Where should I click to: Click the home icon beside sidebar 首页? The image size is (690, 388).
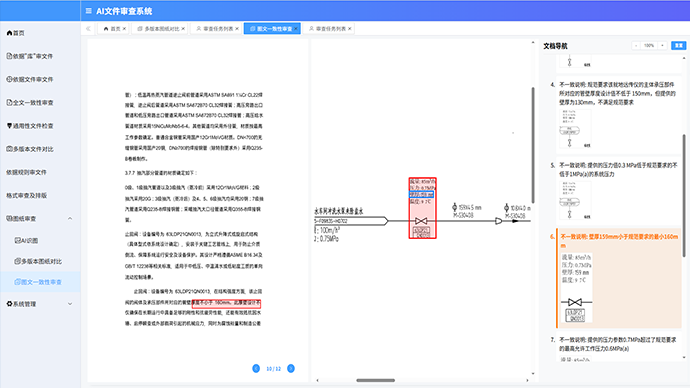click(x=9, y=33)
